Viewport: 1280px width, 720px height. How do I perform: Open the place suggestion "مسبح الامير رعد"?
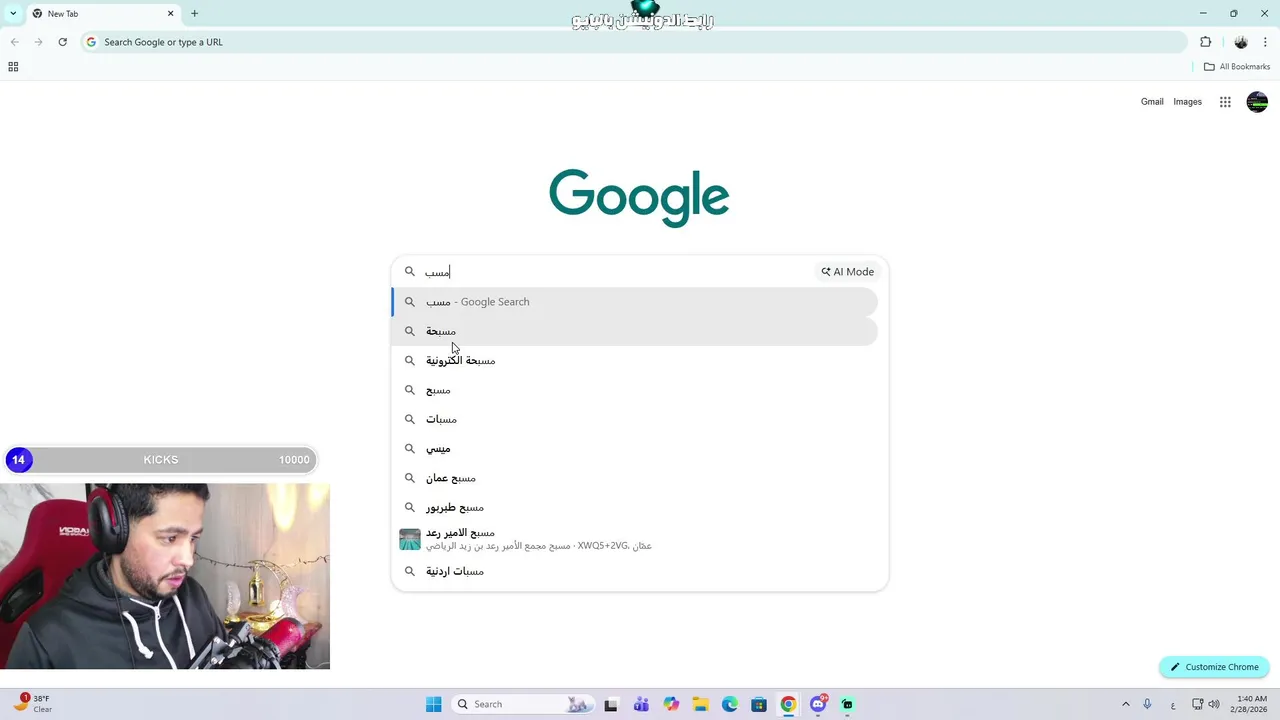coord(635,539)
